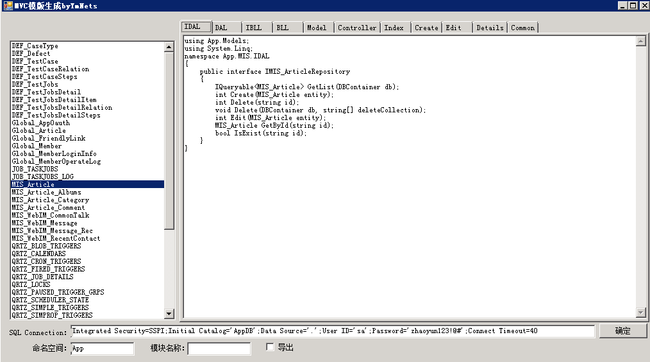
Task: Select MIS_Article_Albums table entry
Action: coord(87,192)
